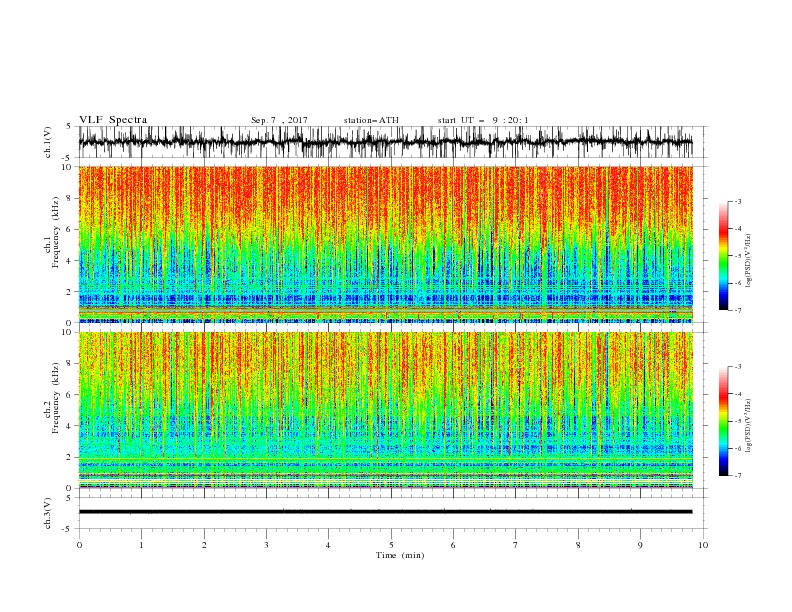This screenshot has width=792, height=612.
Task: Click the "-7" label on ch.1 colorbar
Action: (x=737, y=310)
